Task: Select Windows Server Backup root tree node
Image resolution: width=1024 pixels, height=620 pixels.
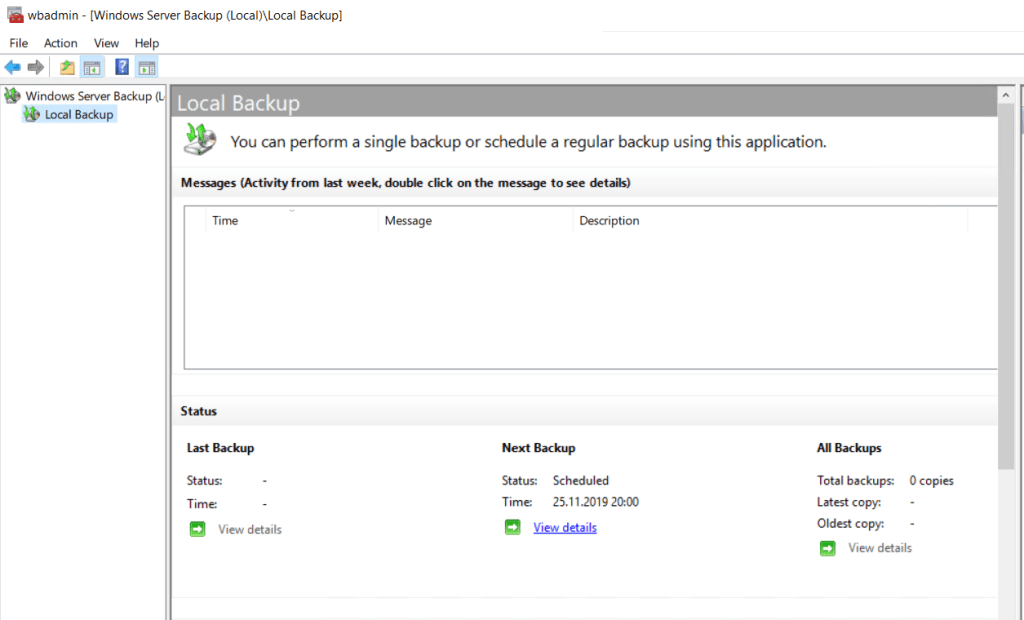Action: coord(88,96)
